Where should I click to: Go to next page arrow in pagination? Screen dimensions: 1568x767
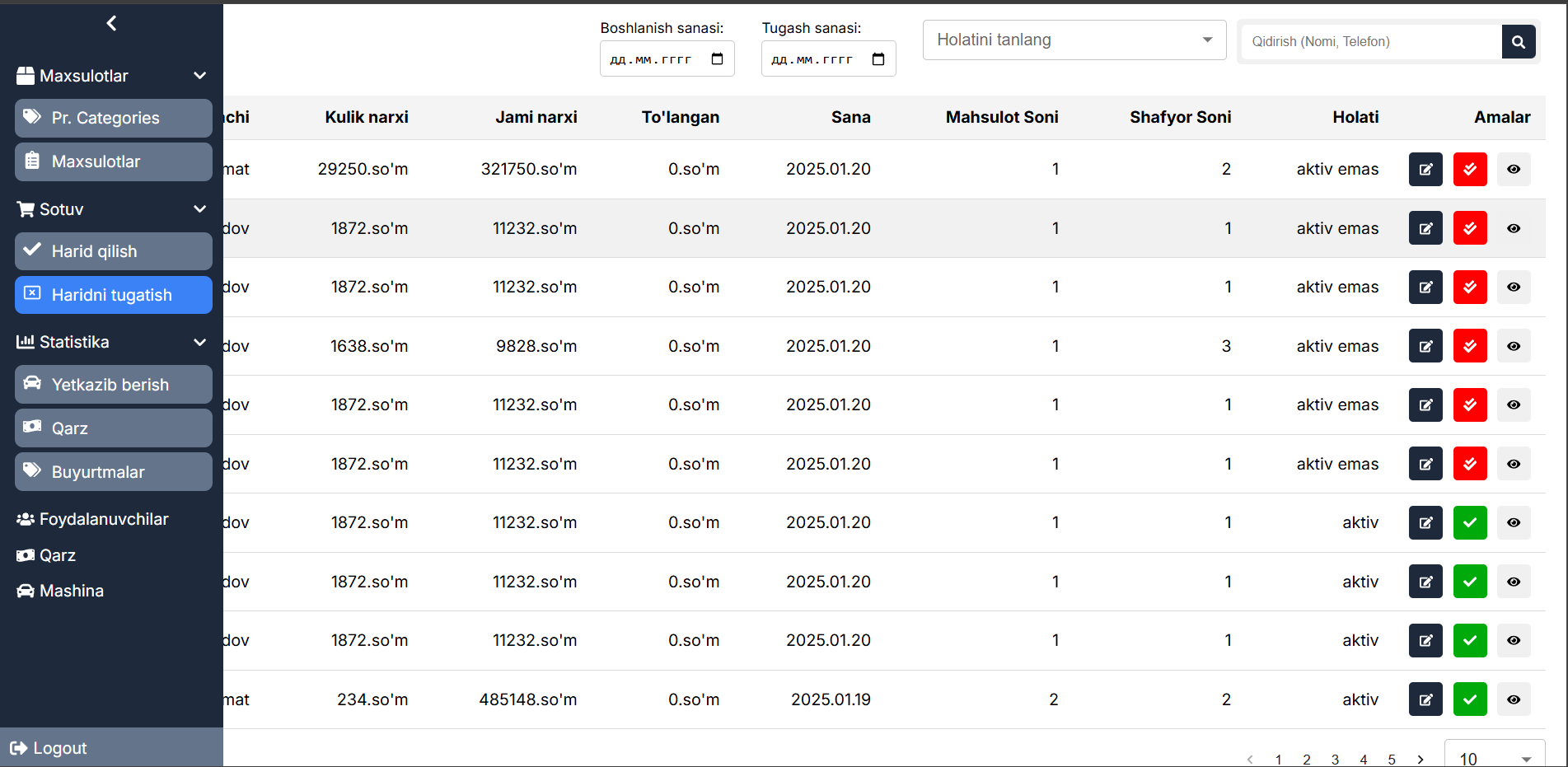click(x=1421, y=760)
